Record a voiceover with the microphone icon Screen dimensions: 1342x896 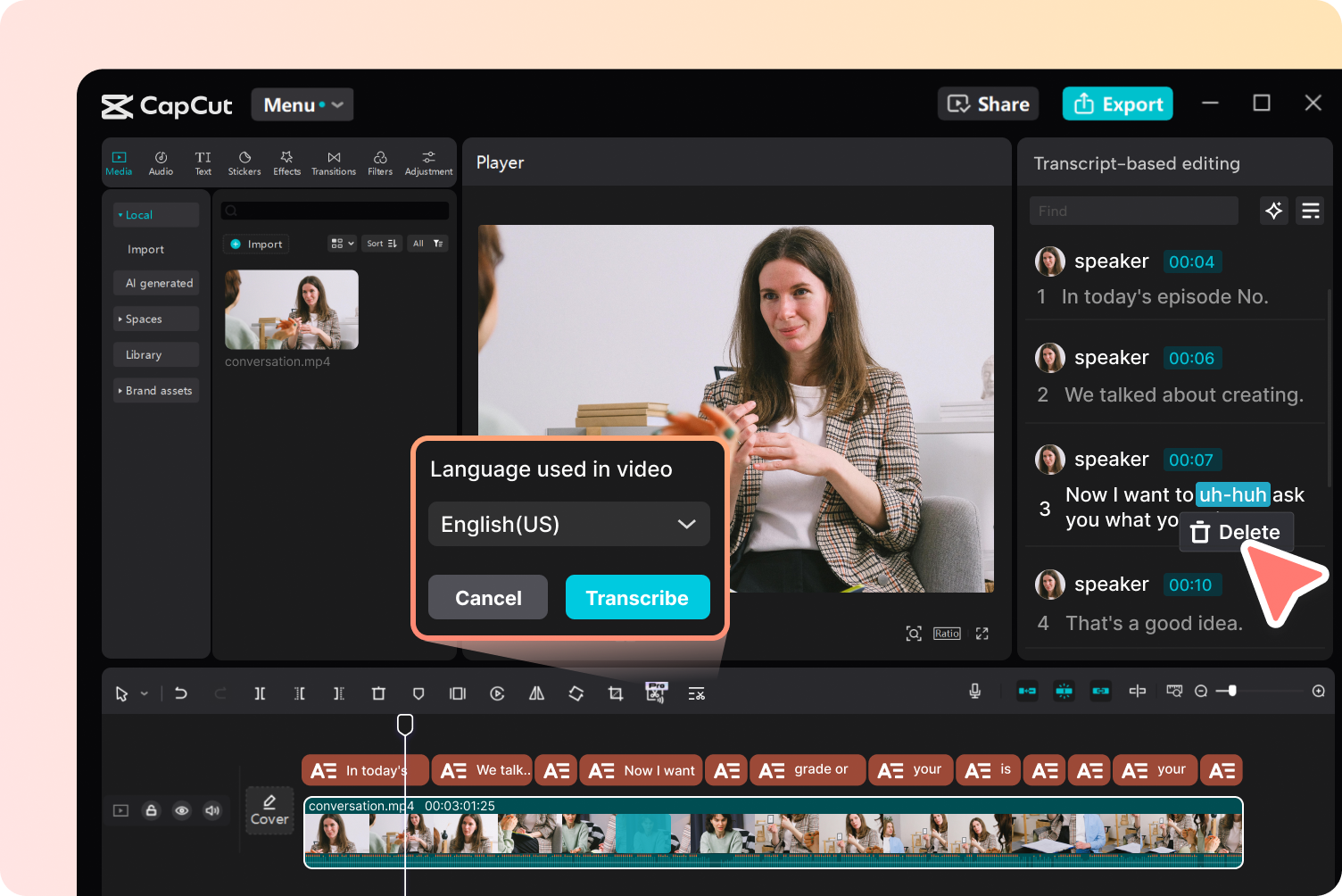click(975, 691)
